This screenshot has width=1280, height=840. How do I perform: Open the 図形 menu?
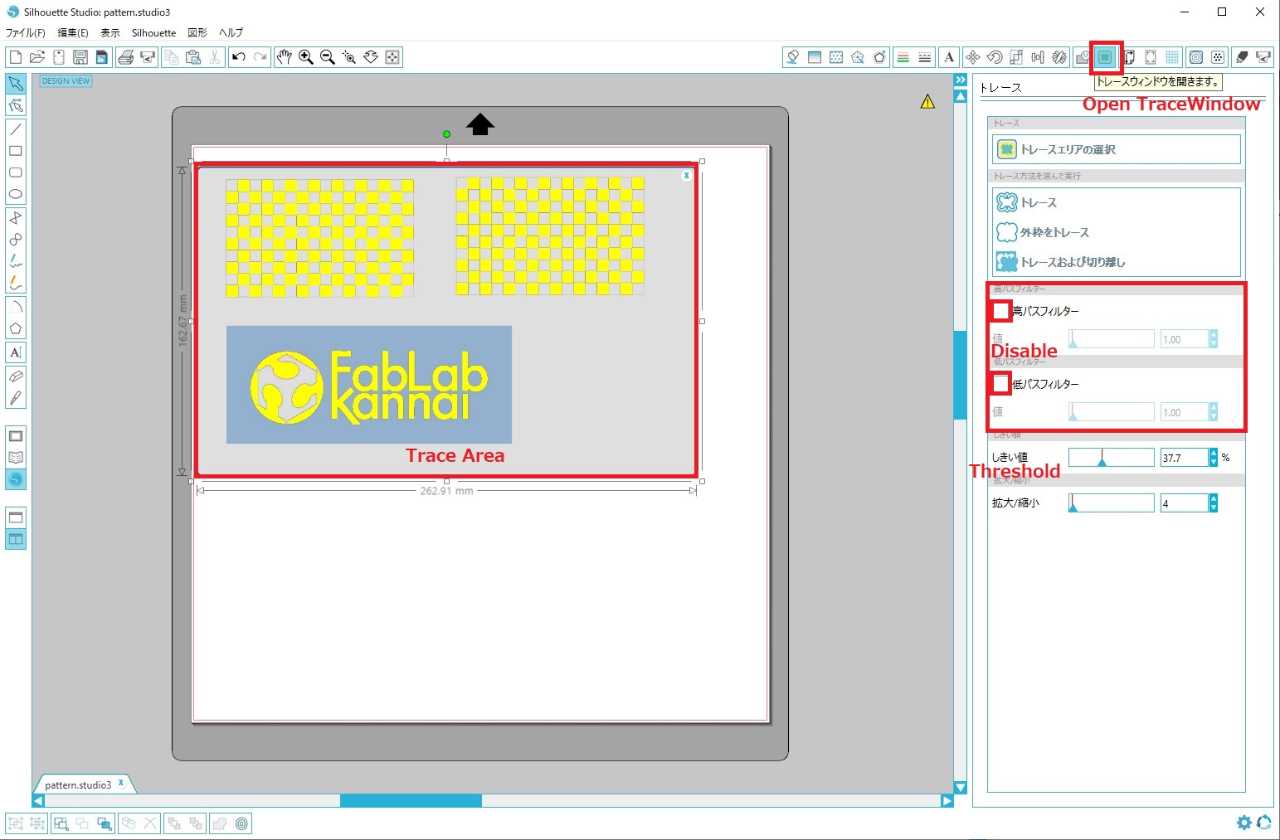[x=197, y=33]
